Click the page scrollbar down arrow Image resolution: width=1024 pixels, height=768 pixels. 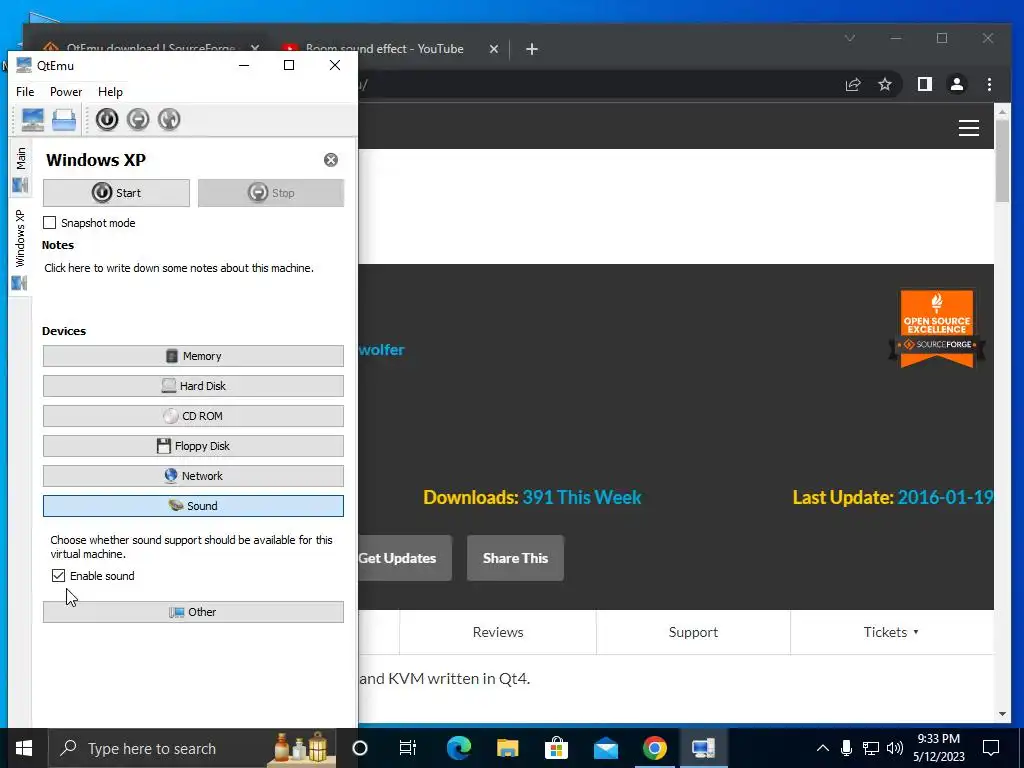[1002, 714]
